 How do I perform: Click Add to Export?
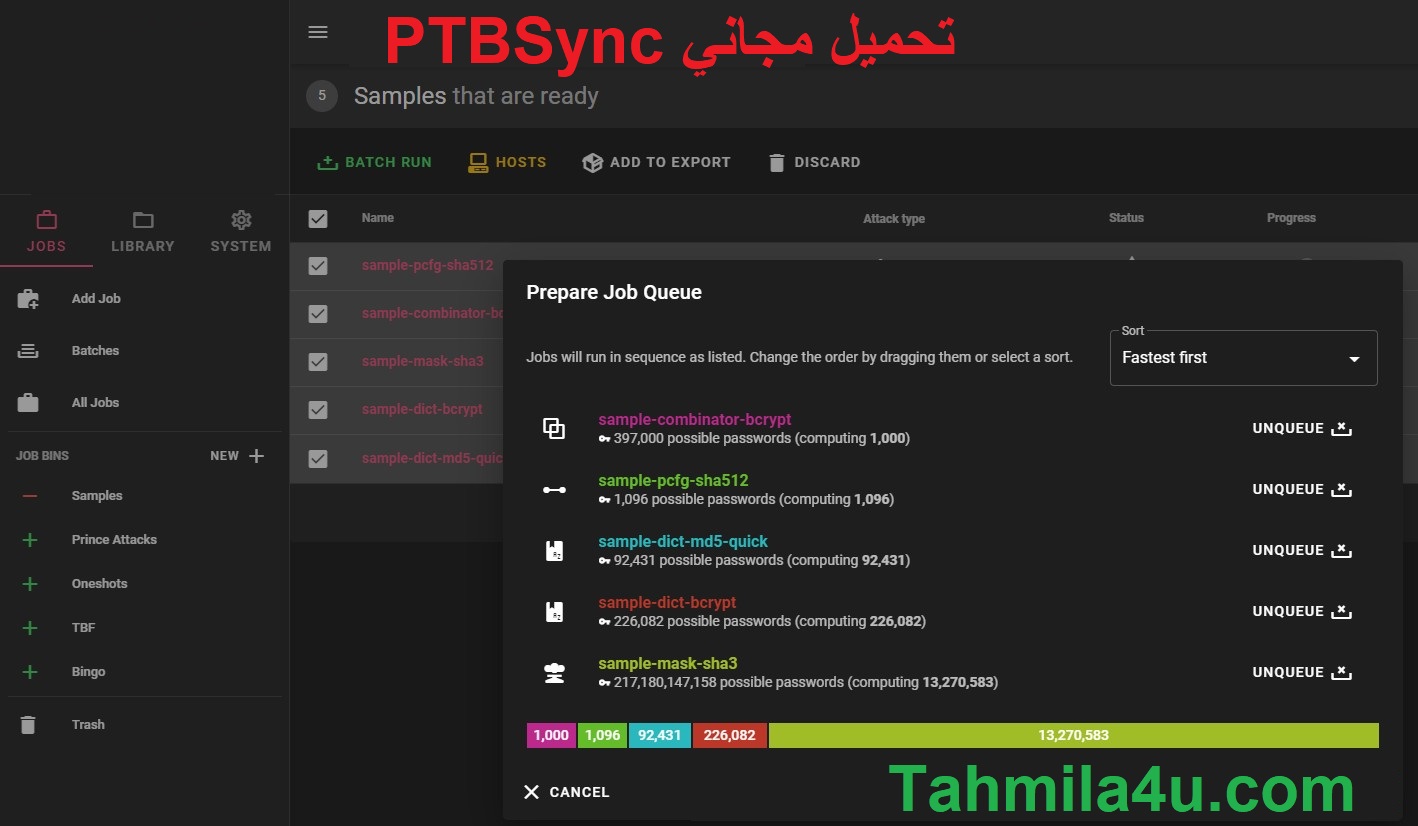656,162
